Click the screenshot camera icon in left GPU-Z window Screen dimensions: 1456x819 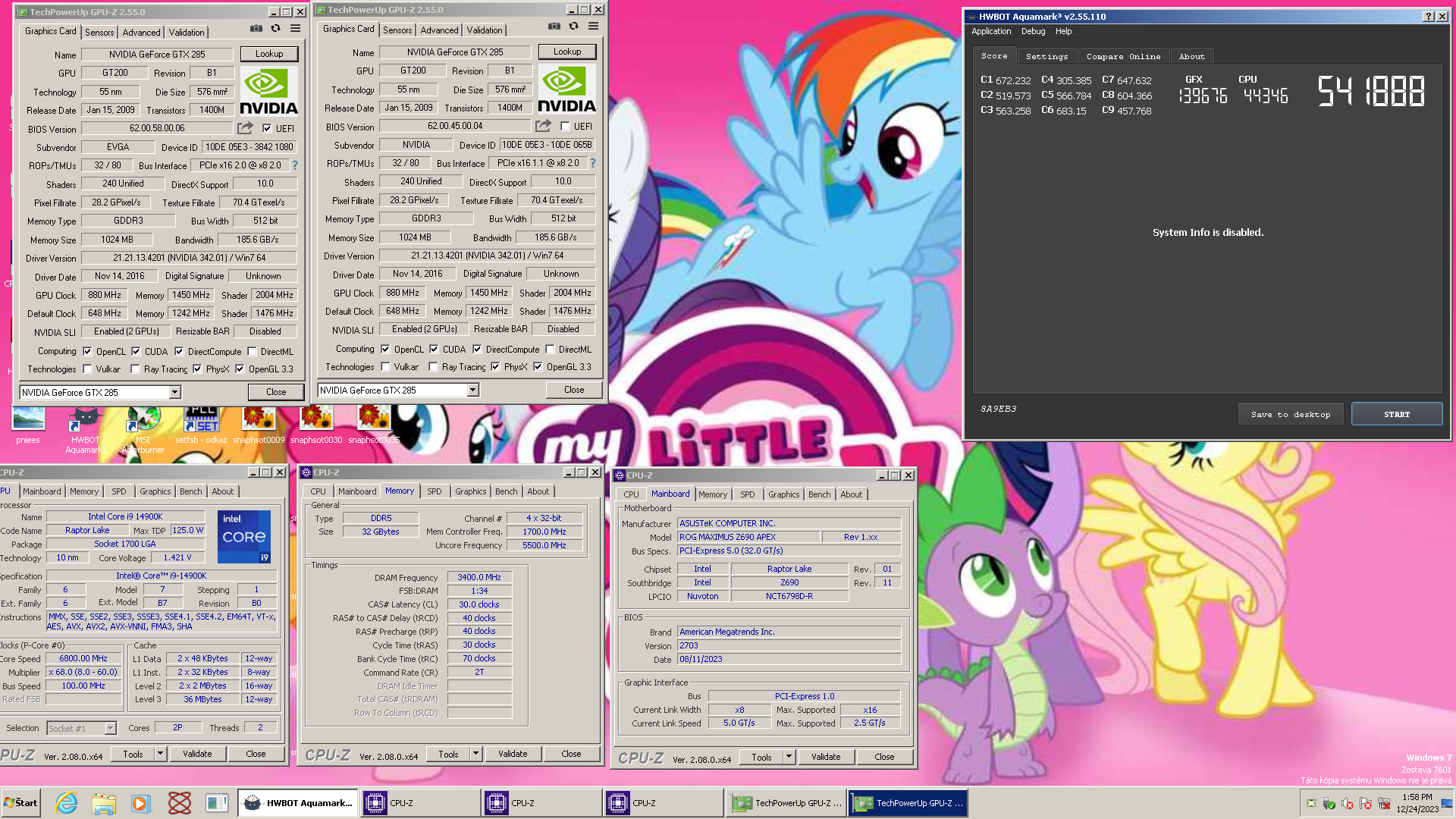click(256, 29)
